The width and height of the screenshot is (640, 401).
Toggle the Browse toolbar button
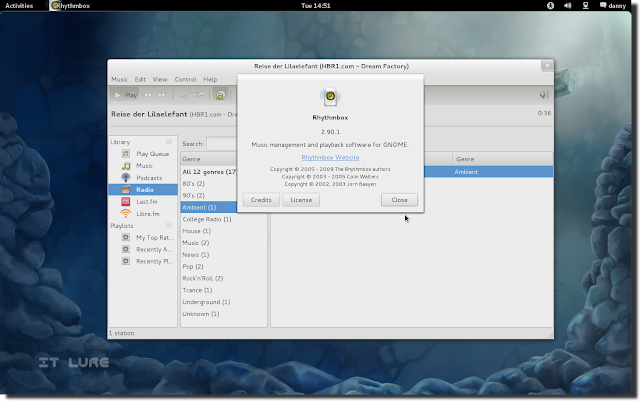(x=220, y=95)
